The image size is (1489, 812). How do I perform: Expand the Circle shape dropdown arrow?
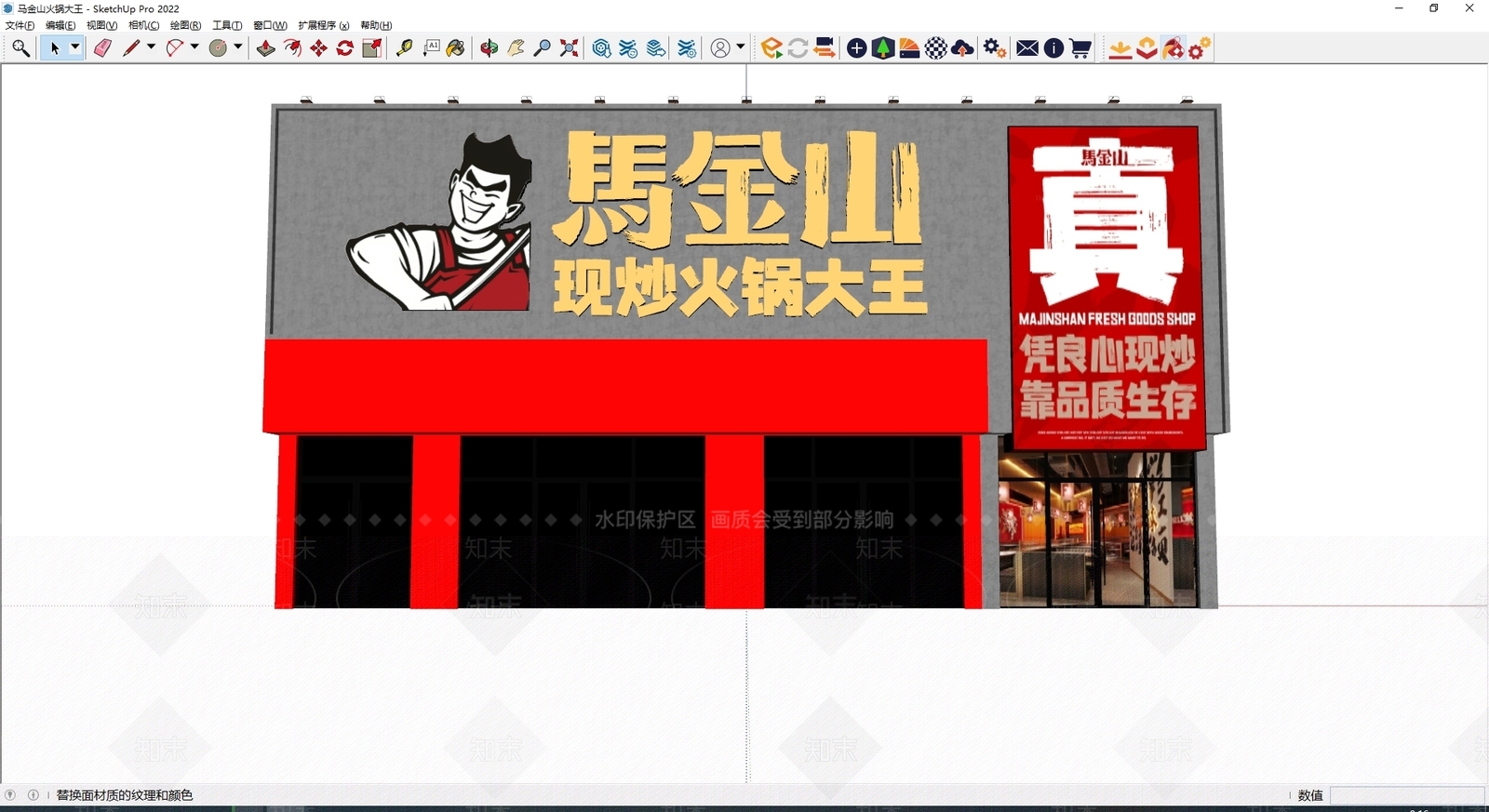click(238, 47)
